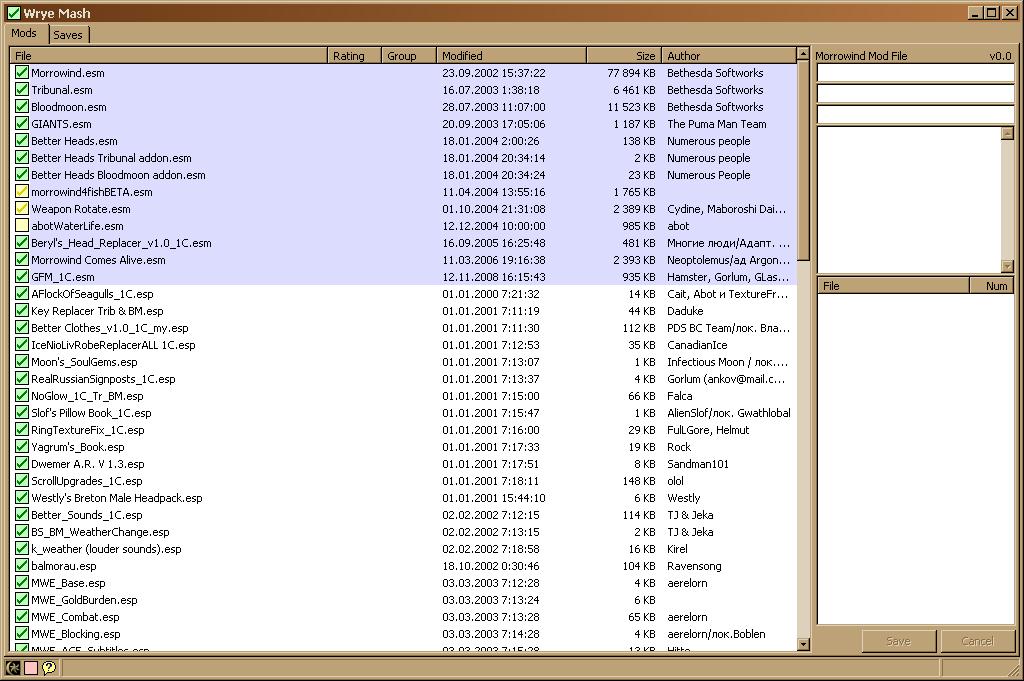The width and height of the screenshot is (1024, 681).
Task: Select AFlockOfSeagulls_1C.esp file name
Action: point(92,294)
